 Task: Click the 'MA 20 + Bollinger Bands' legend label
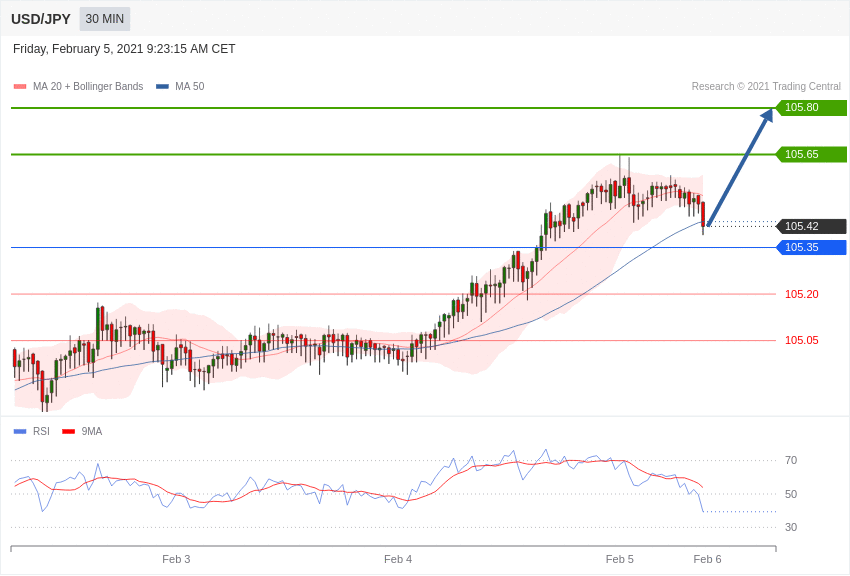click(88, 86)
